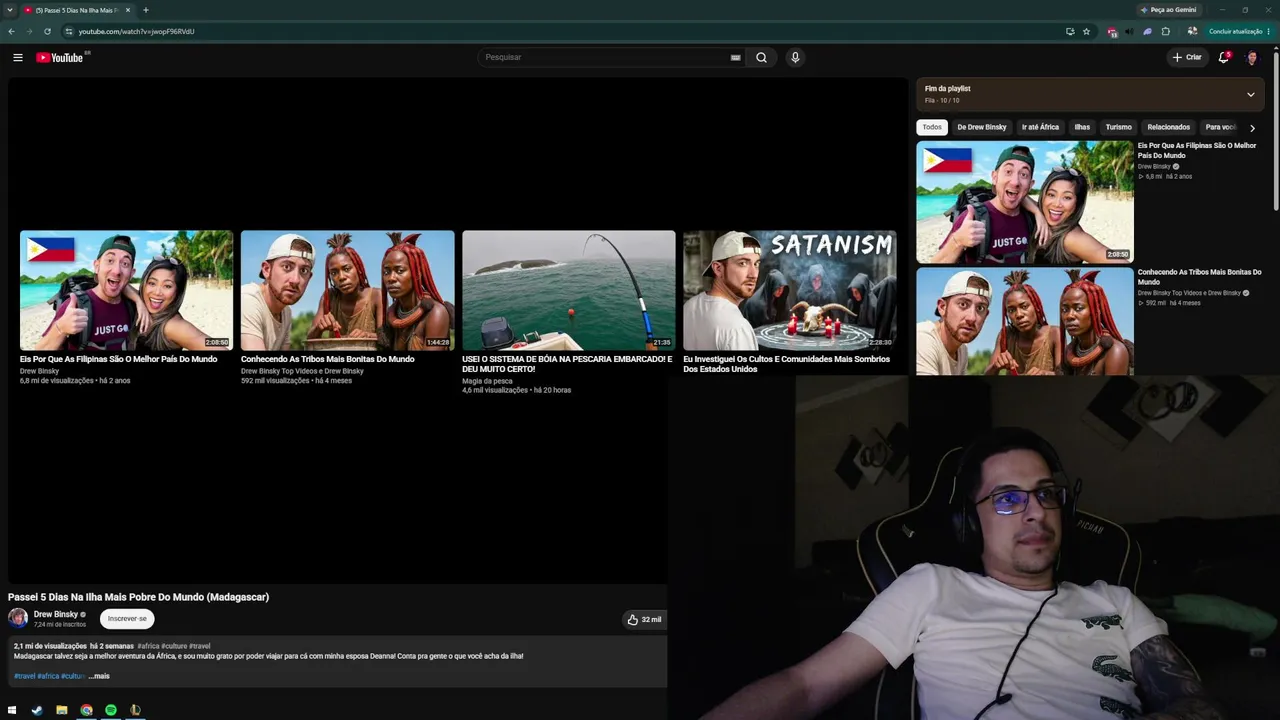Go back to the previous page
1280x720 pixels.
11,31
